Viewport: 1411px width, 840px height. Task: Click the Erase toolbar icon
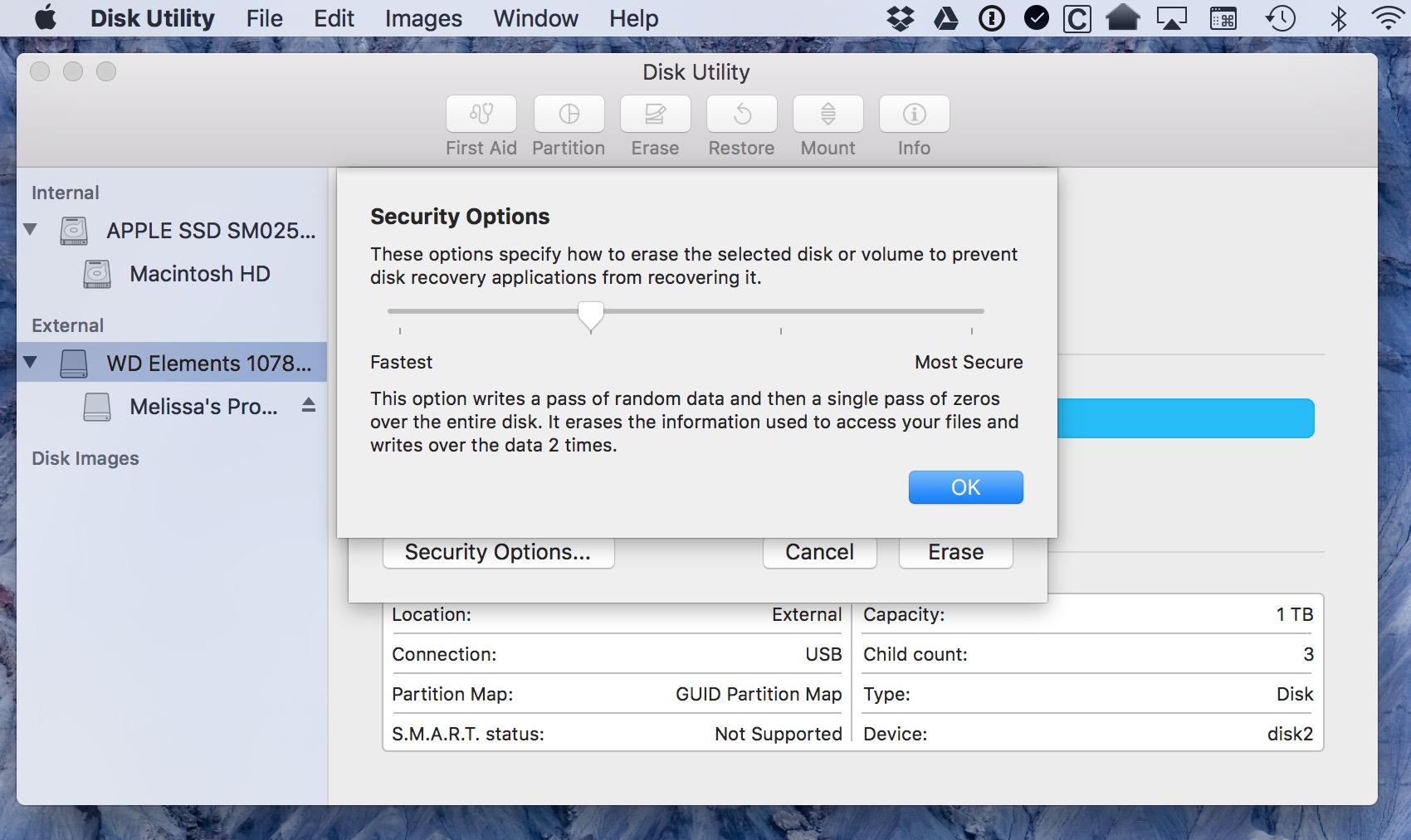(655, 114)
